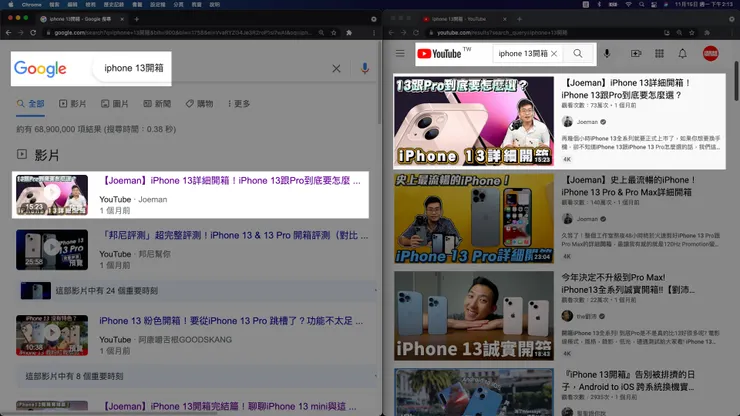Submit YouTube search with magnifier button

(578, 53)
